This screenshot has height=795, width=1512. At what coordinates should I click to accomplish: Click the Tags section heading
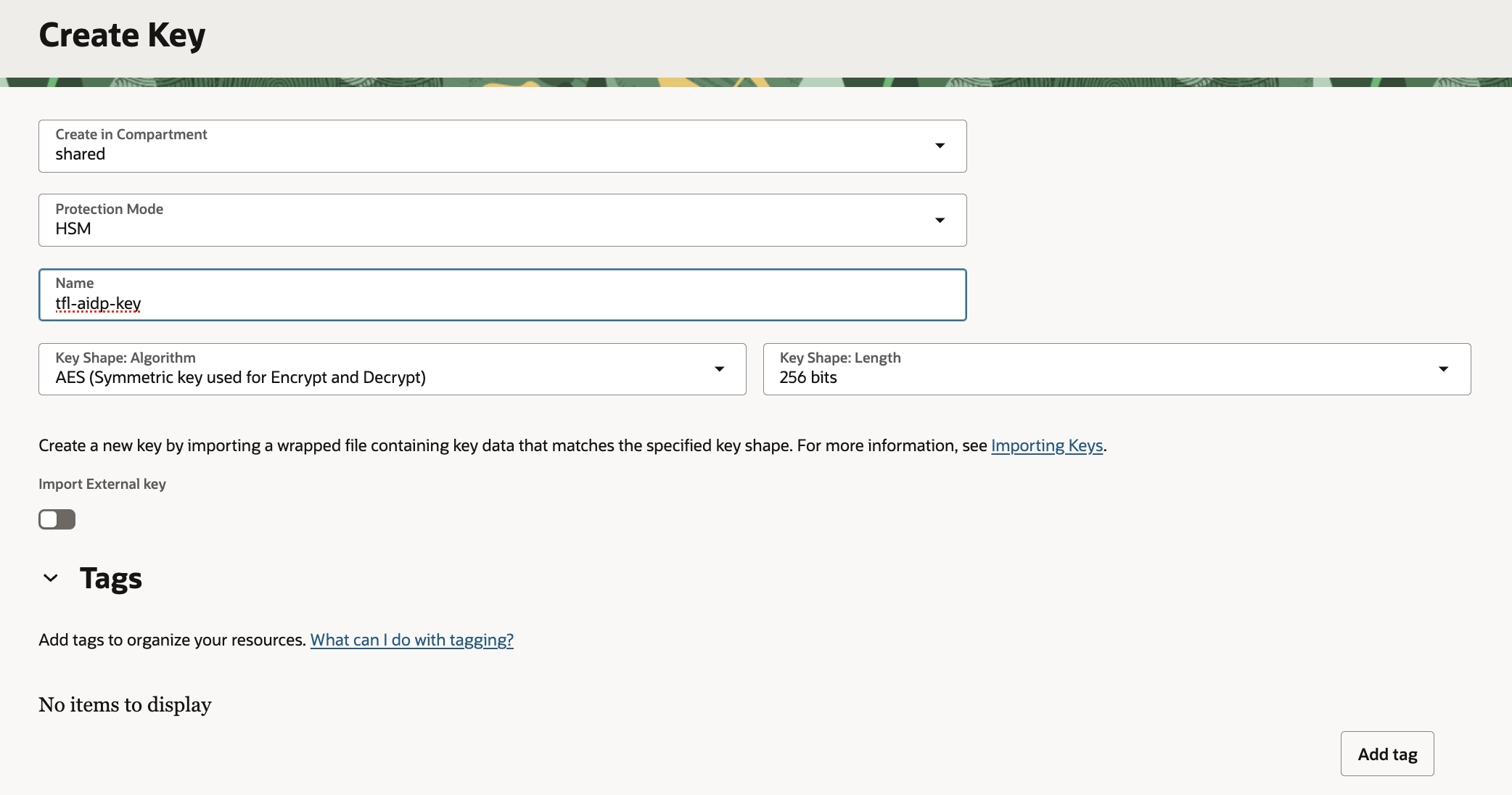[x=111, y=578]
